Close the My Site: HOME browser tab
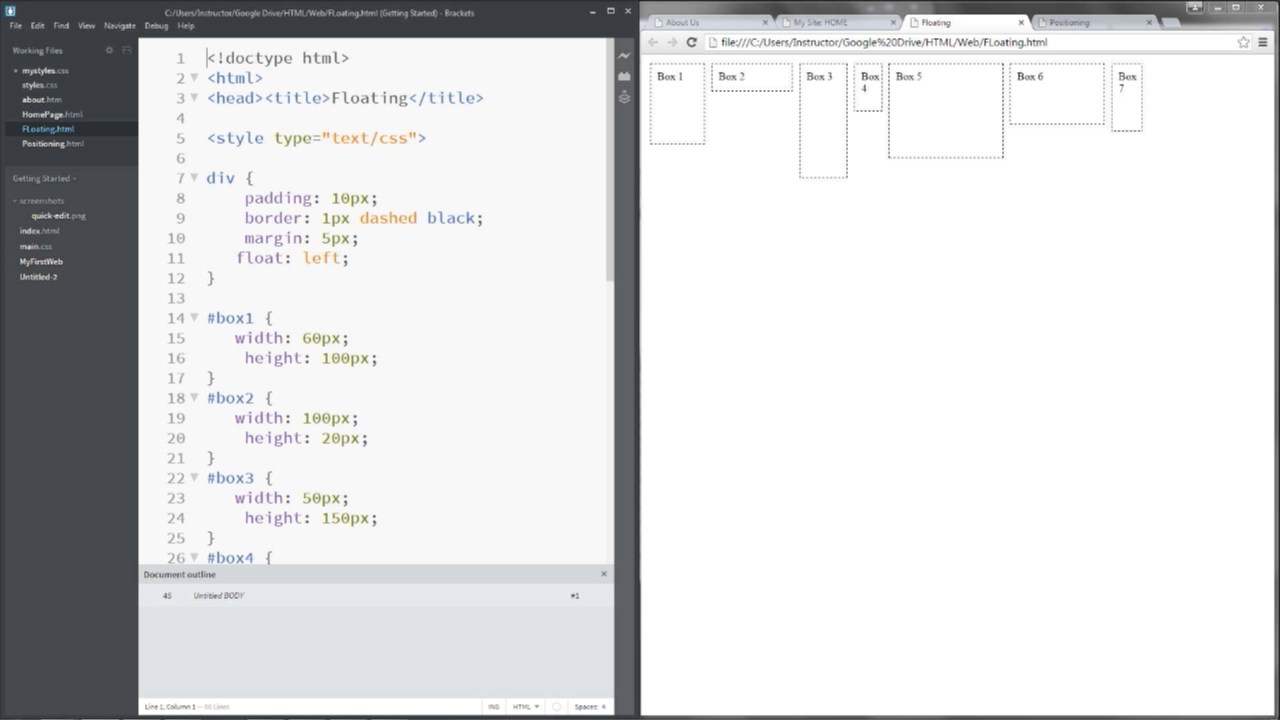Screen dimensions: 1280x720 (893, 22)
